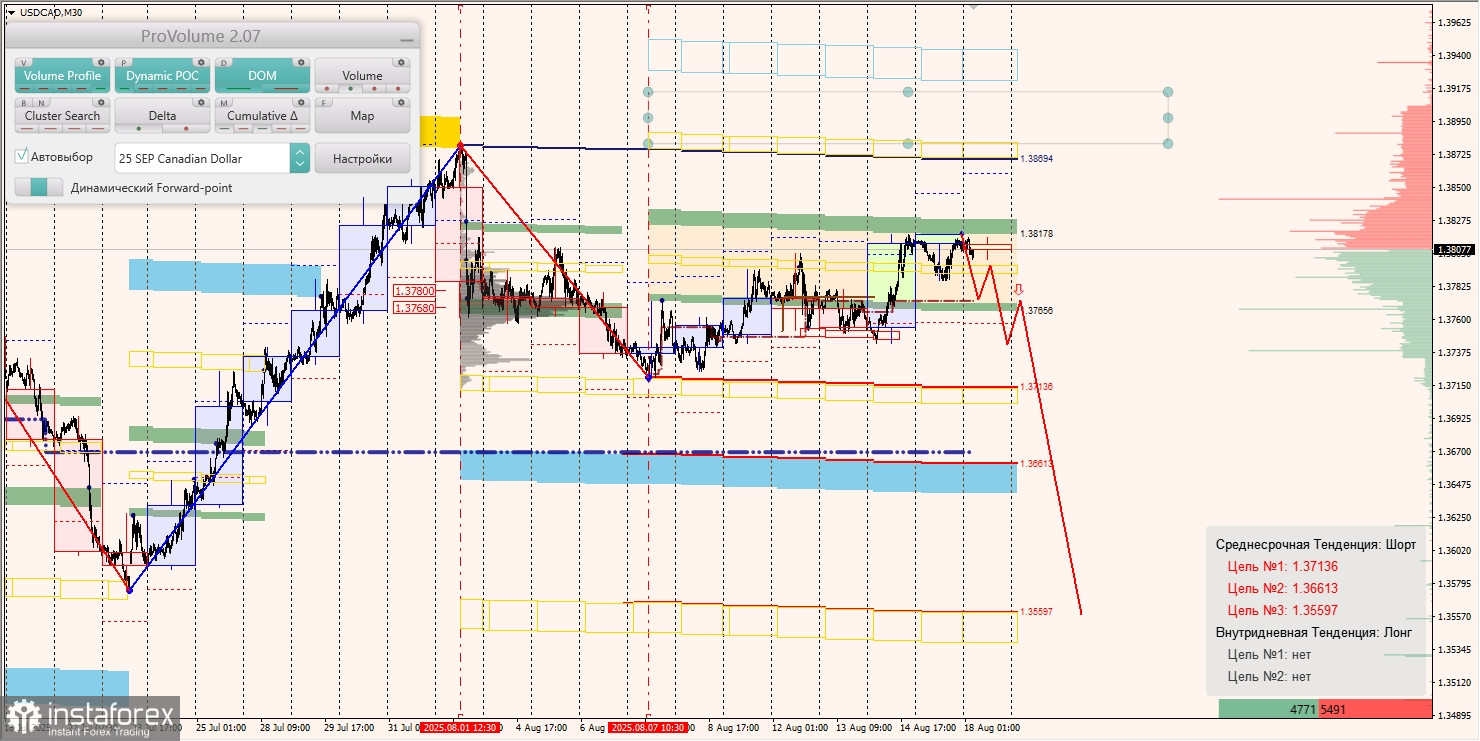Enable the Delta indicator

tap(162, 116)
